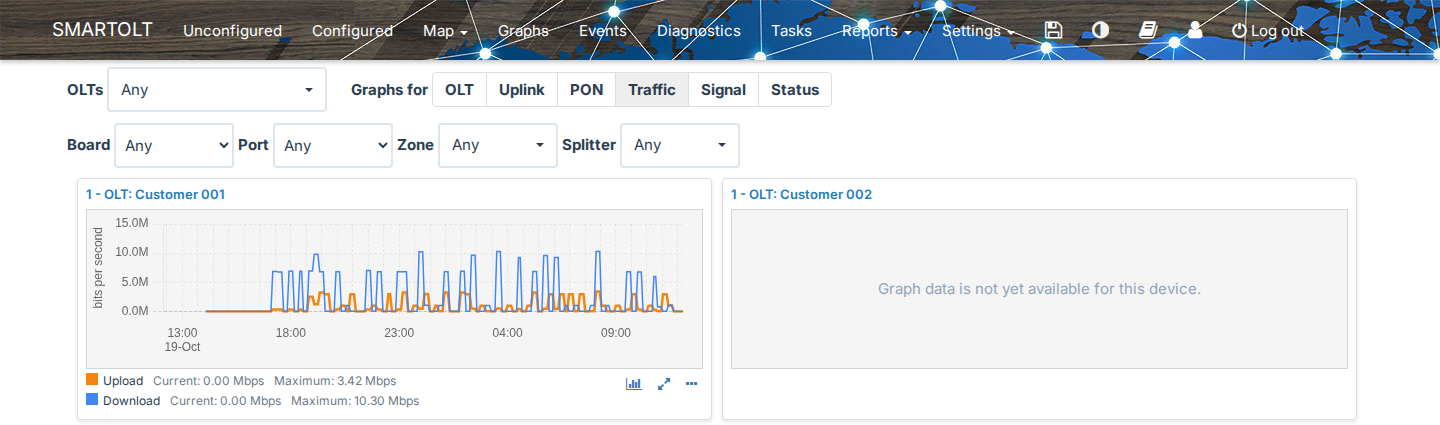Expand the Settings menu
This screenshot has height=425, width=1440.
pyautogui.click(x=978, y=31)
